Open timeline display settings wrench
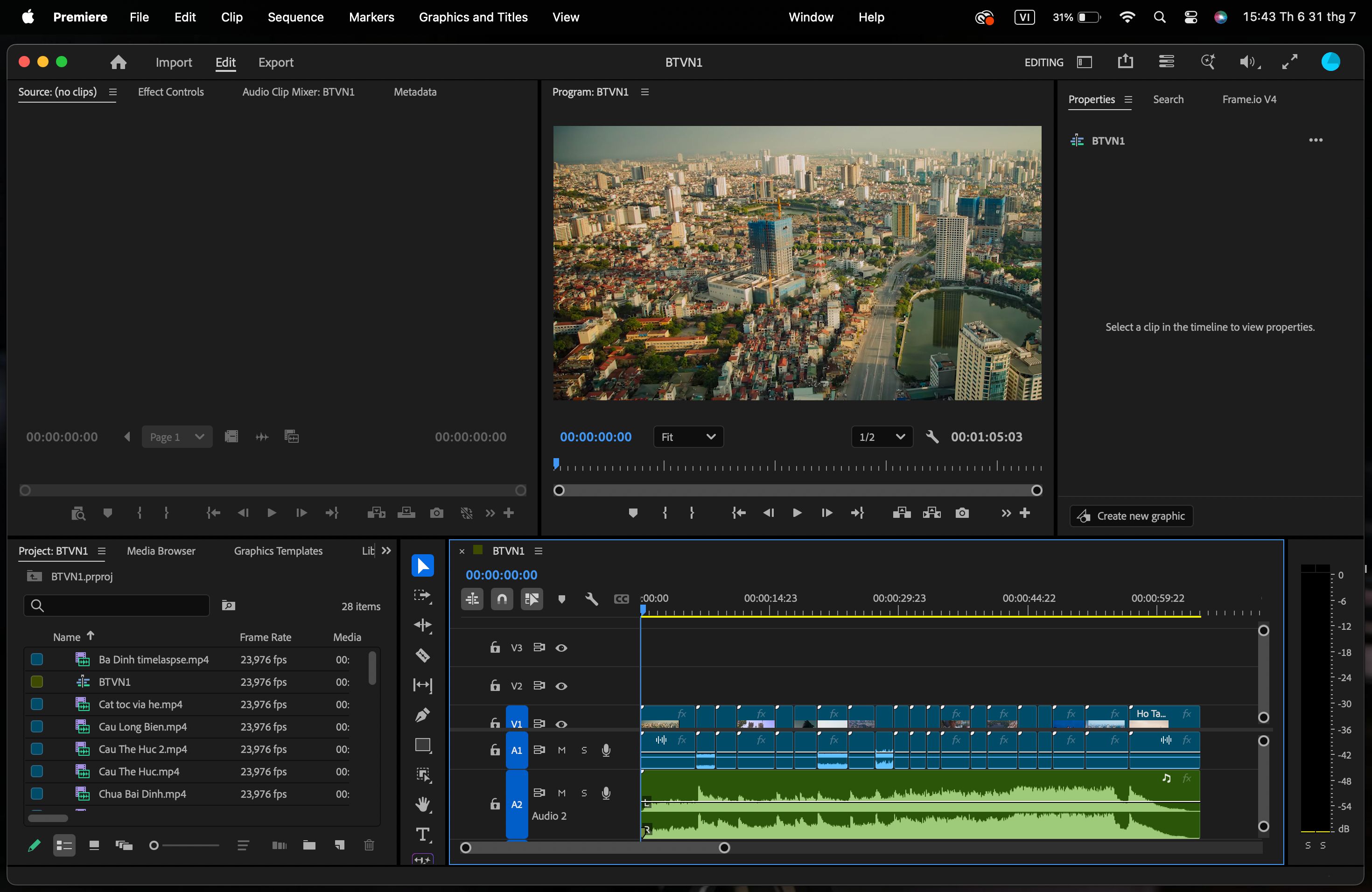Screen dimensions: 1372x892 [591, 599]
